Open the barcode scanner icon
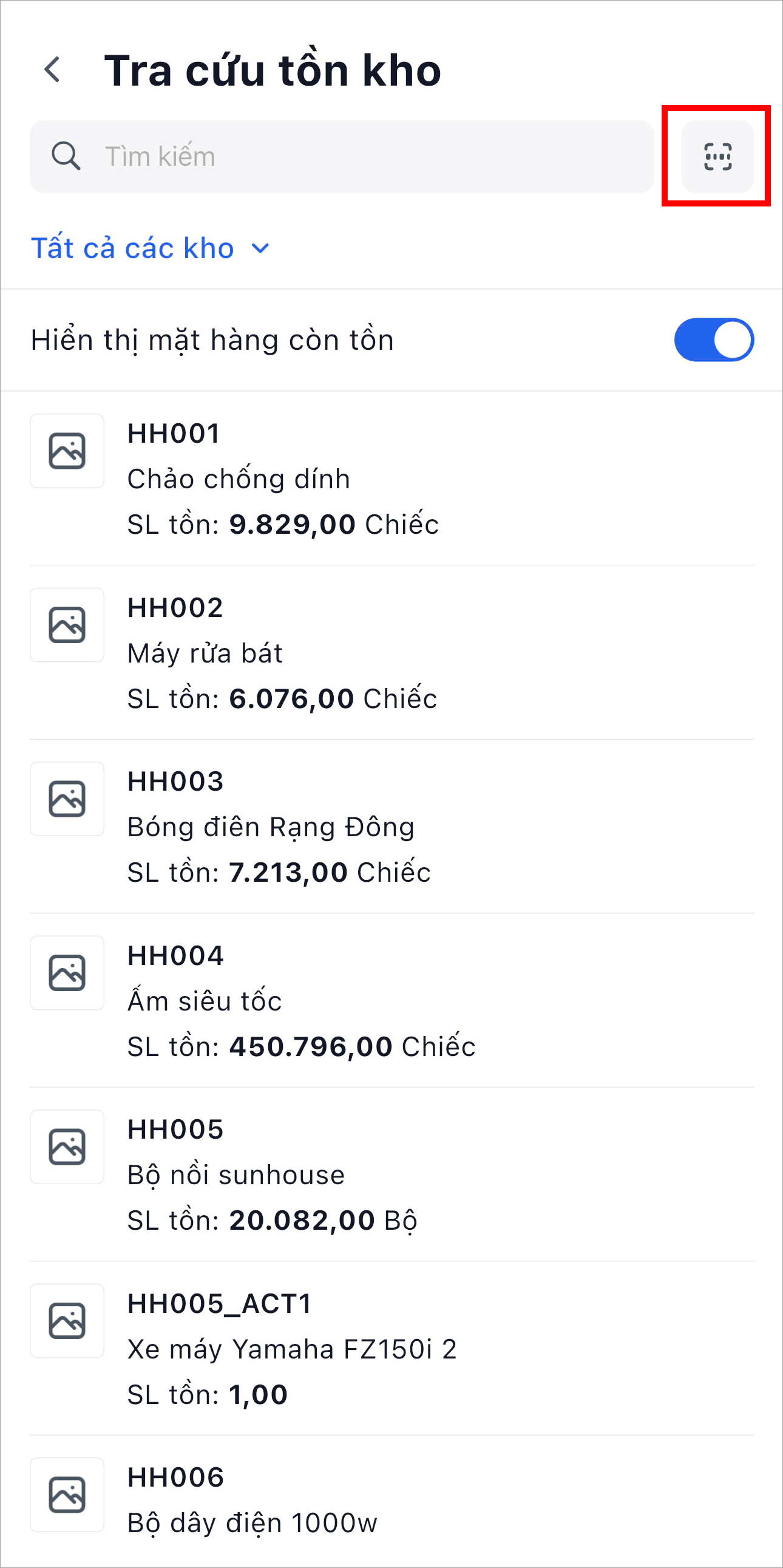 (x=717, y=157)
